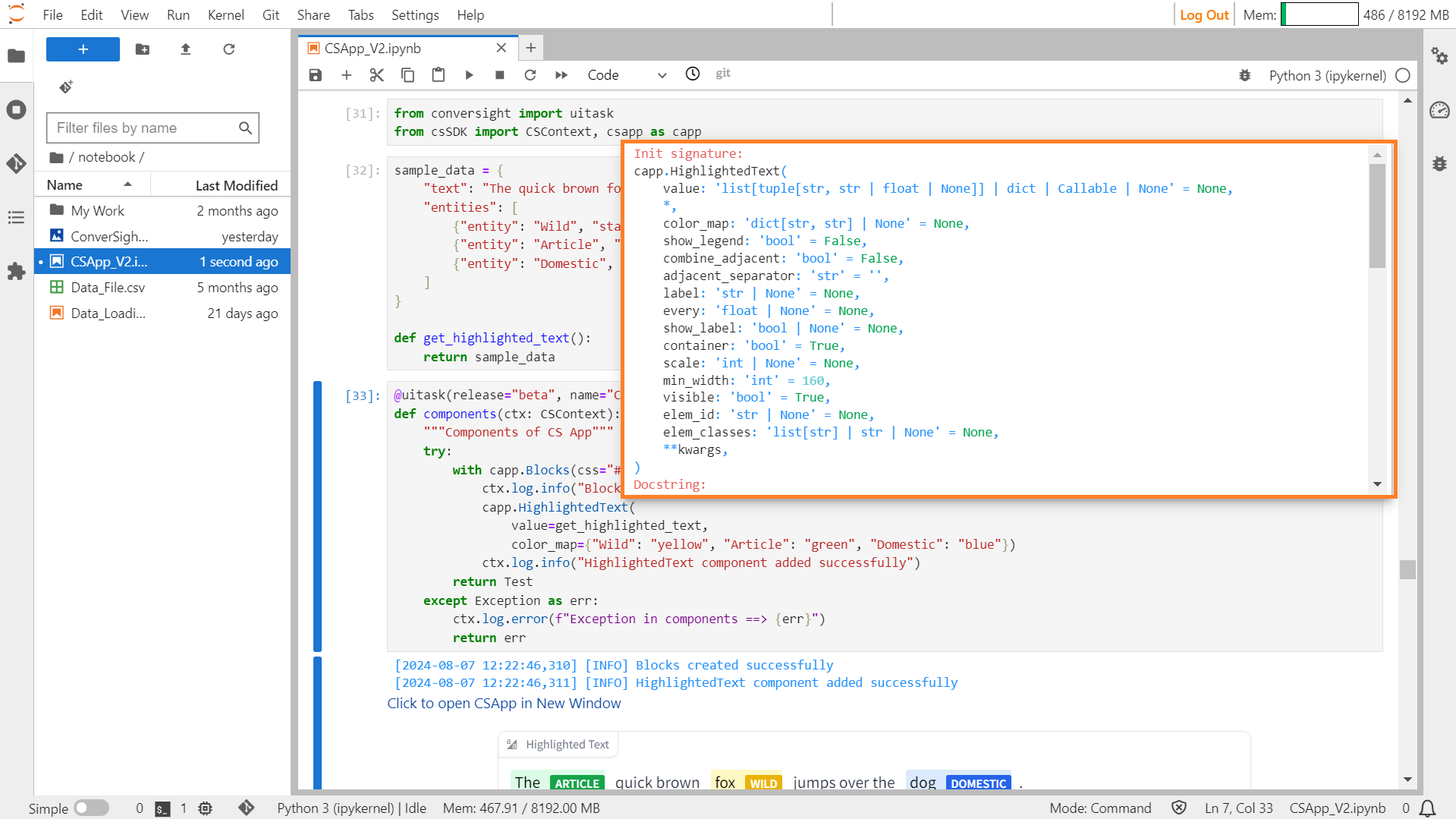Viewport: 1456px width, 819px height.
Task: Select the ConverSigh... file row
Action: coord(162,236)
